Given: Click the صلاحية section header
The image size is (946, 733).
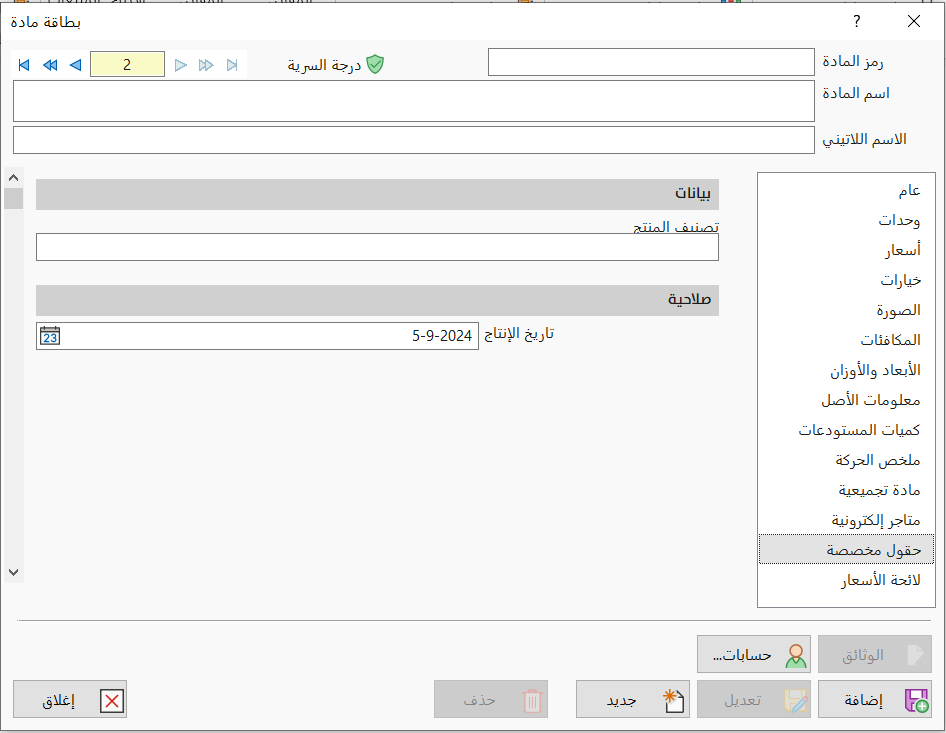Looking at the screenshot, I should [x=377, y=300].
